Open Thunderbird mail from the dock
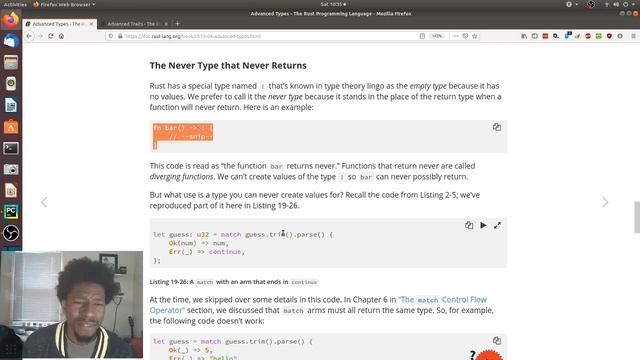Image resolution: width=640 pixels, height=360 pixels. tap(11, 41)
